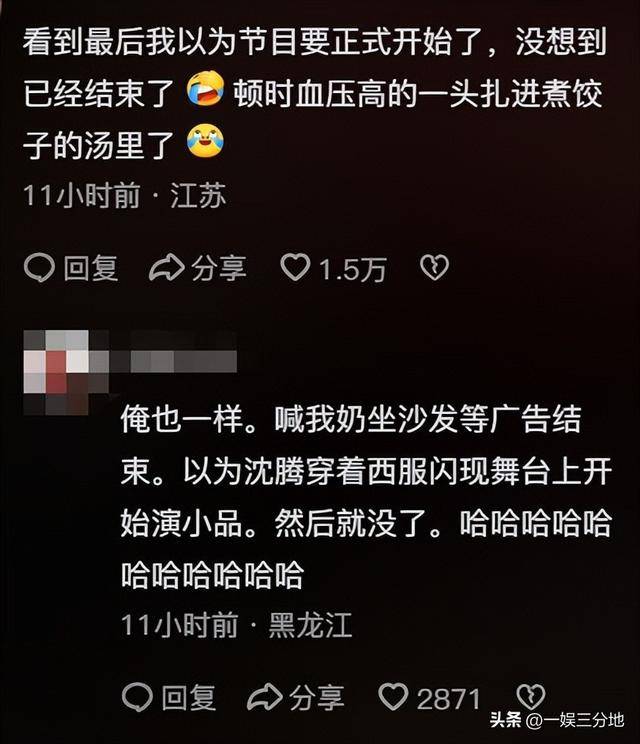Click the share arrow icon under the 江苏 comment

coord(167,268)
